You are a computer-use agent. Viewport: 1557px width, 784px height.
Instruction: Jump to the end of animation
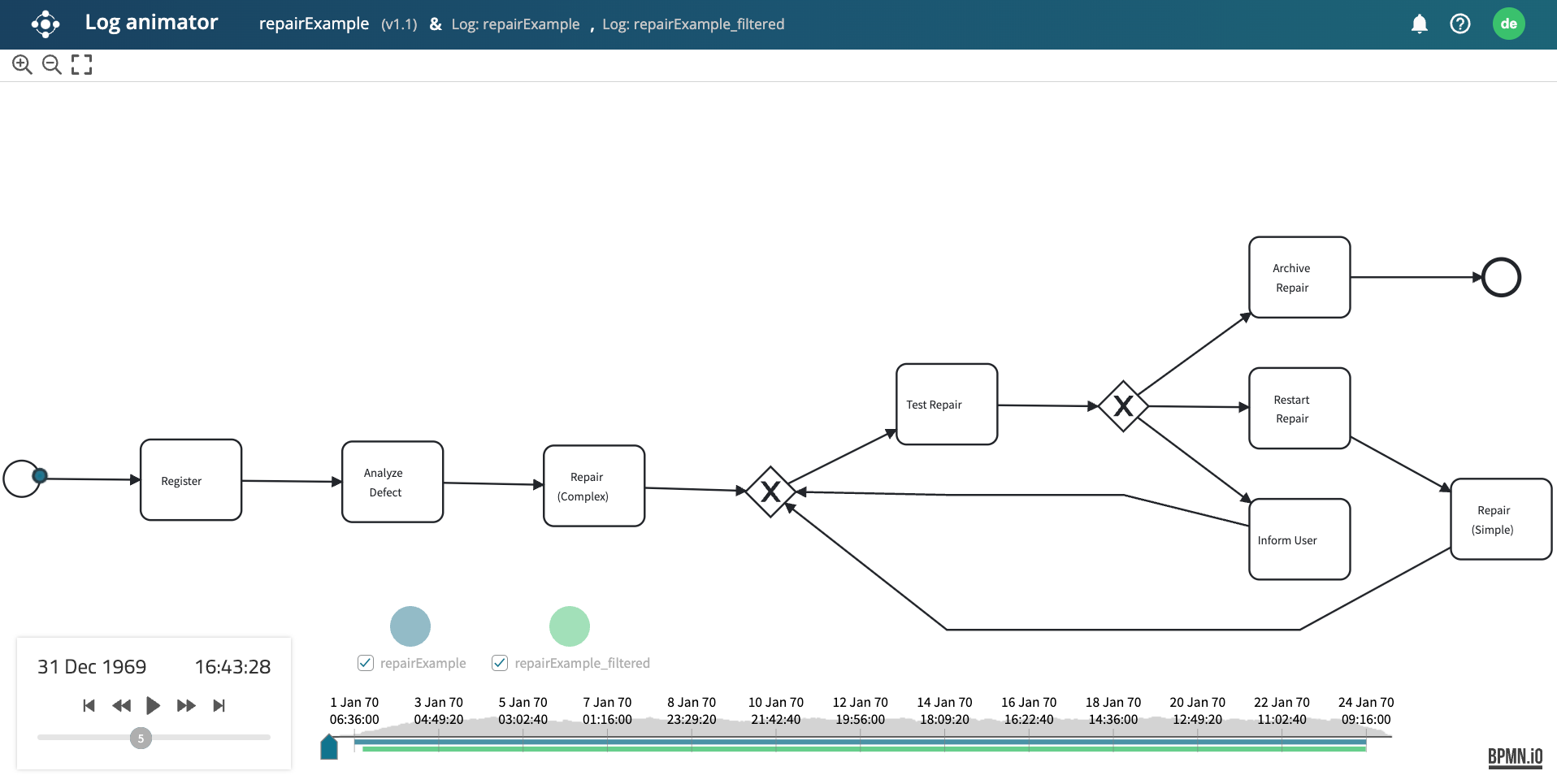click(219, 705)
